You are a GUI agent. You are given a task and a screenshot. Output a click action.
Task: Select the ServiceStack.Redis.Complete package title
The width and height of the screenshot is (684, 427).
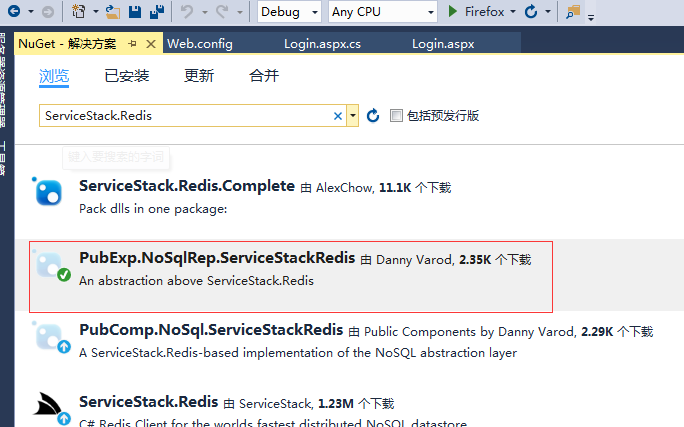pos(187,186)
